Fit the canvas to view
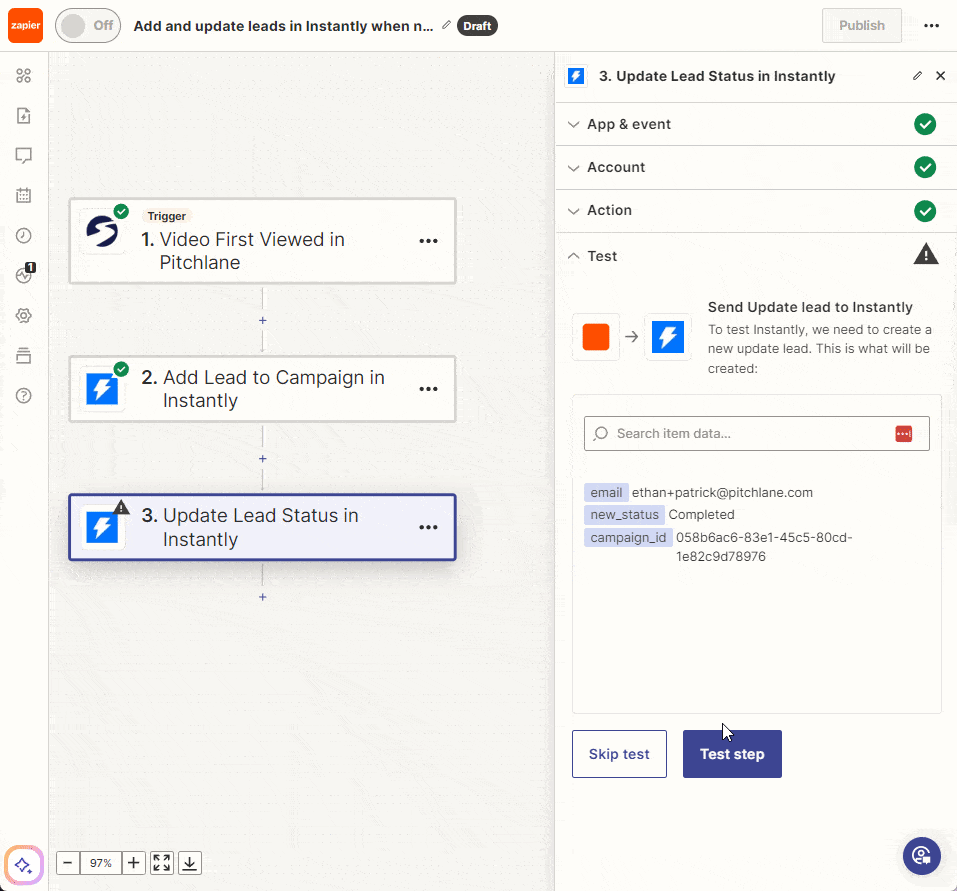Image resolution: width=957 pixels, height=891 pixels. click(162, 863)
